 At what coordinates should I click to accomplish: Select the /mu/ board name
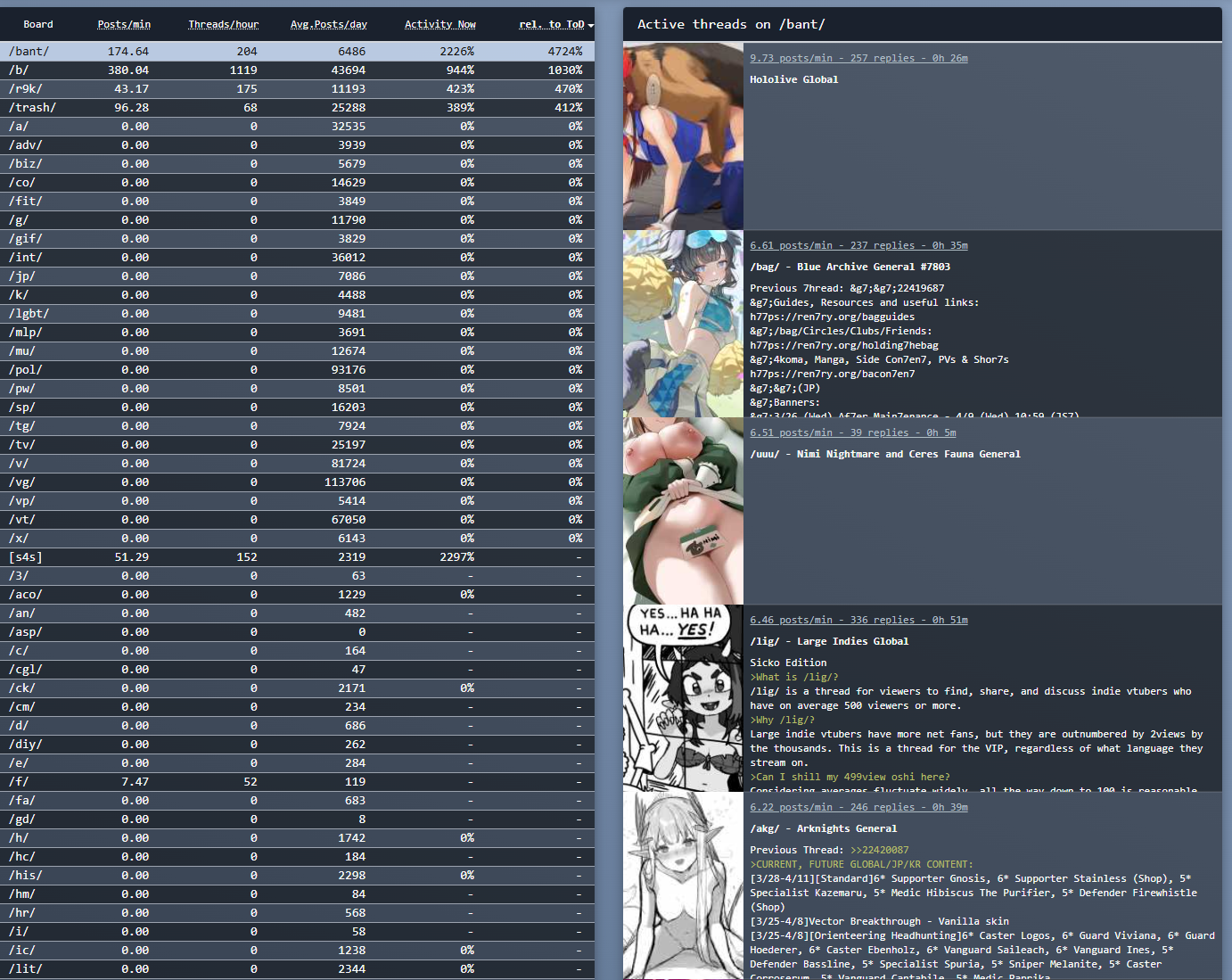(x=22, y=351)
